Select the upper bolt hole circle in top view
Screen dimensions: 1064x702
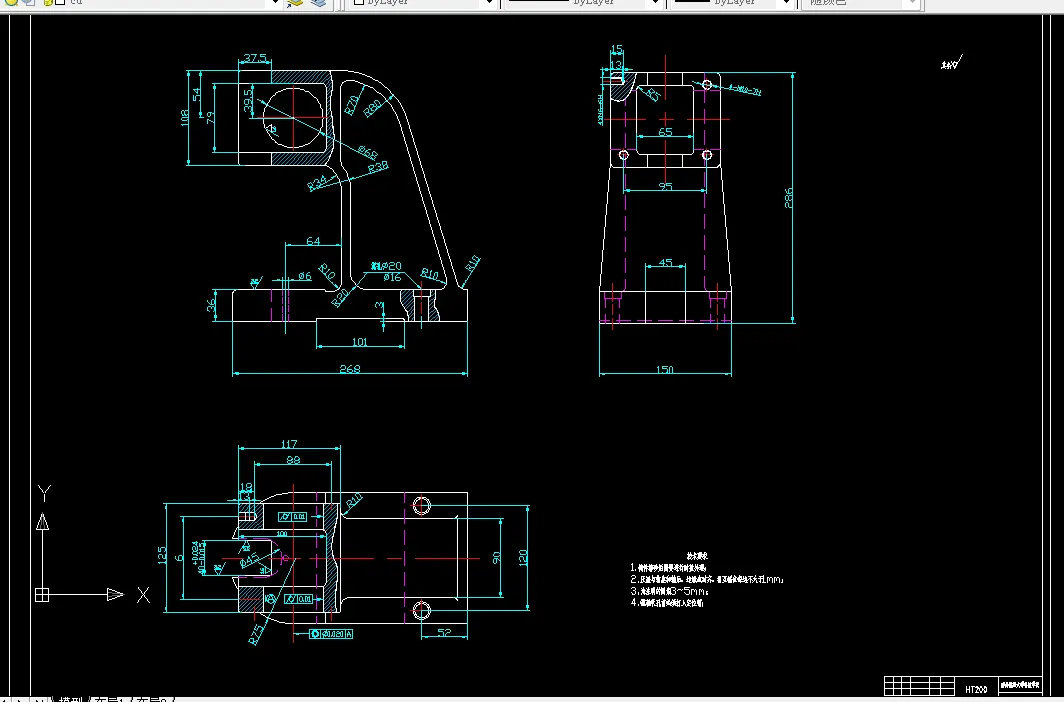421,506
